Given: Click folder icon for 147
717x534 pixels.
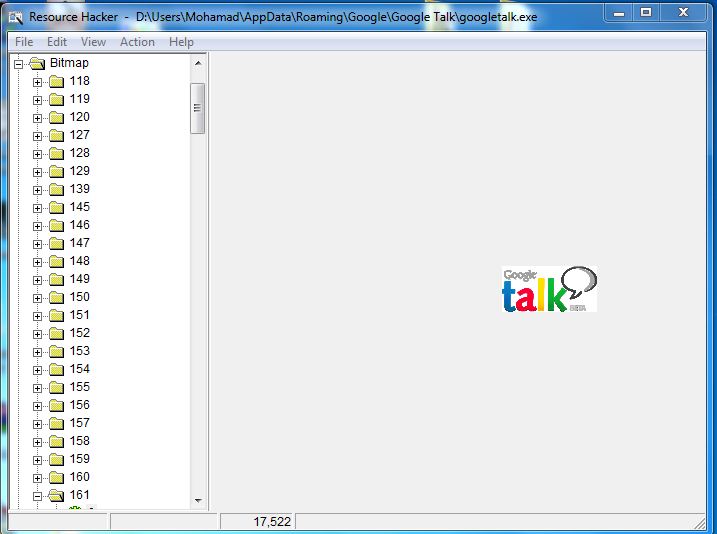Looking at the screenshot, I should 56,244.
